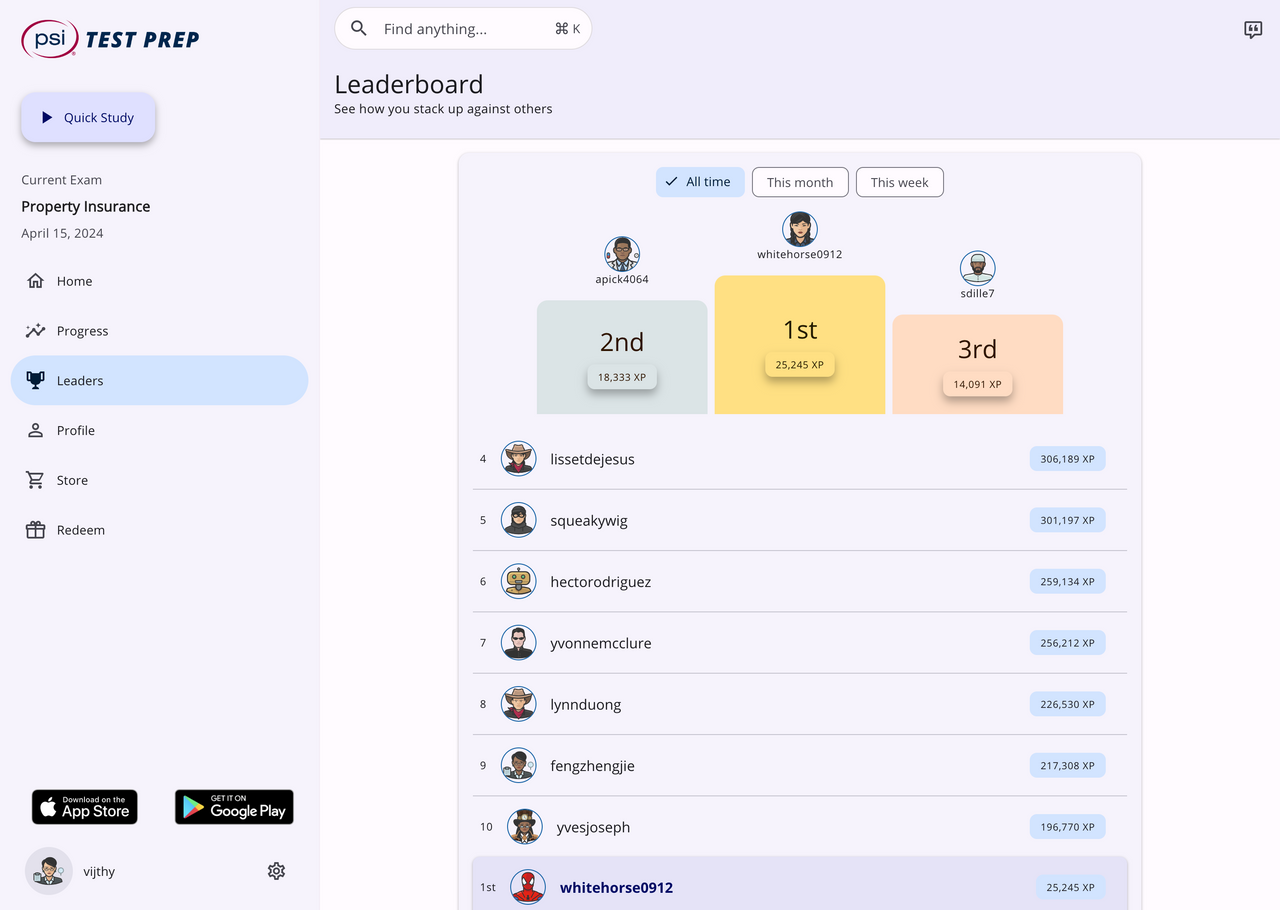Click the Home house icon
Screen dimensions: 1280x910
tap(36, 281)
